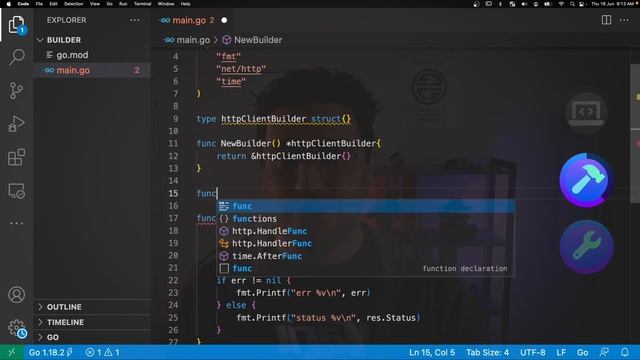Open Run and Debug view icon

point(16,124)
